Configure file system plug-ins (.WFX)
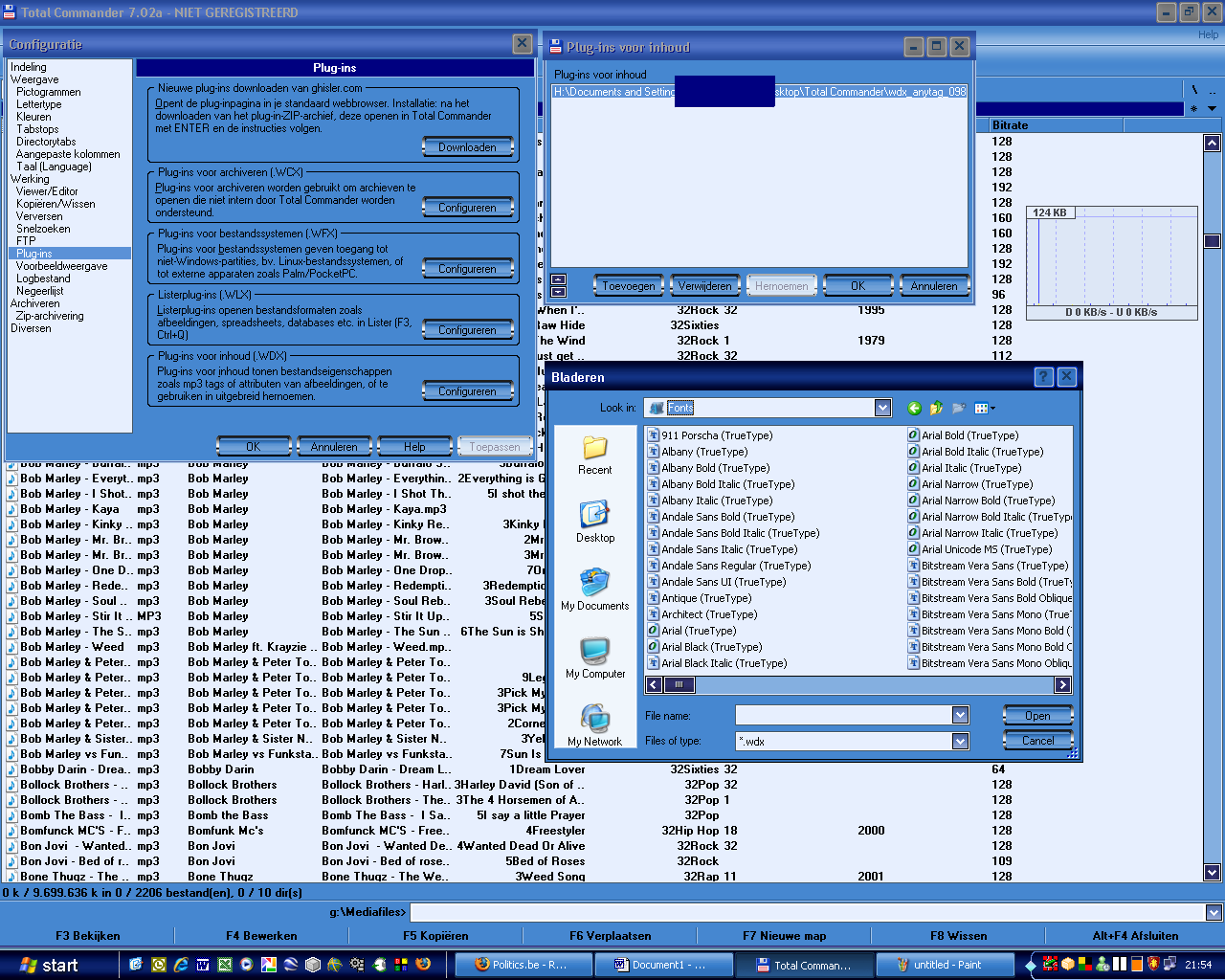This screenshot has height=980, width=1225. coord(468,268)
